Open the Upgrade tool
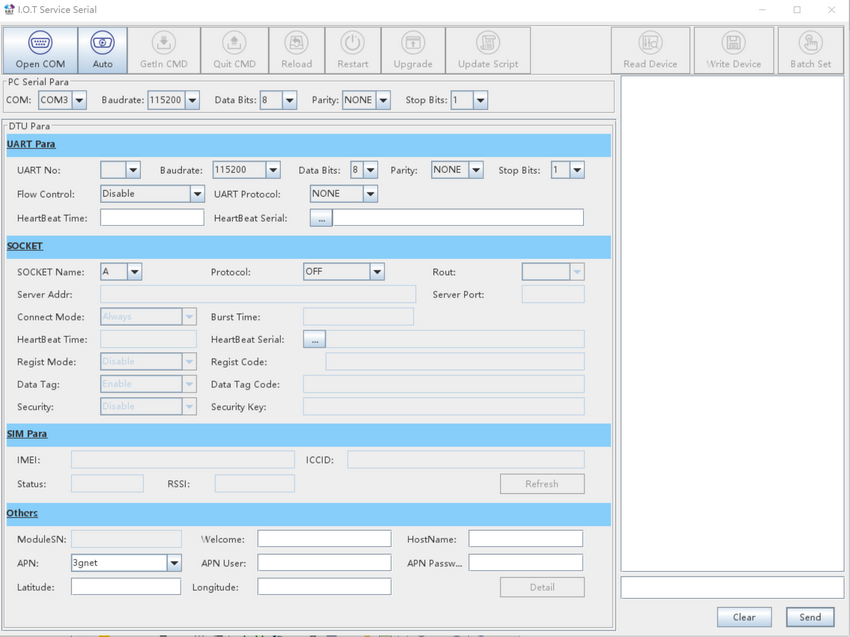Screen dimensions: 850x637 click(x=412, y=44)
